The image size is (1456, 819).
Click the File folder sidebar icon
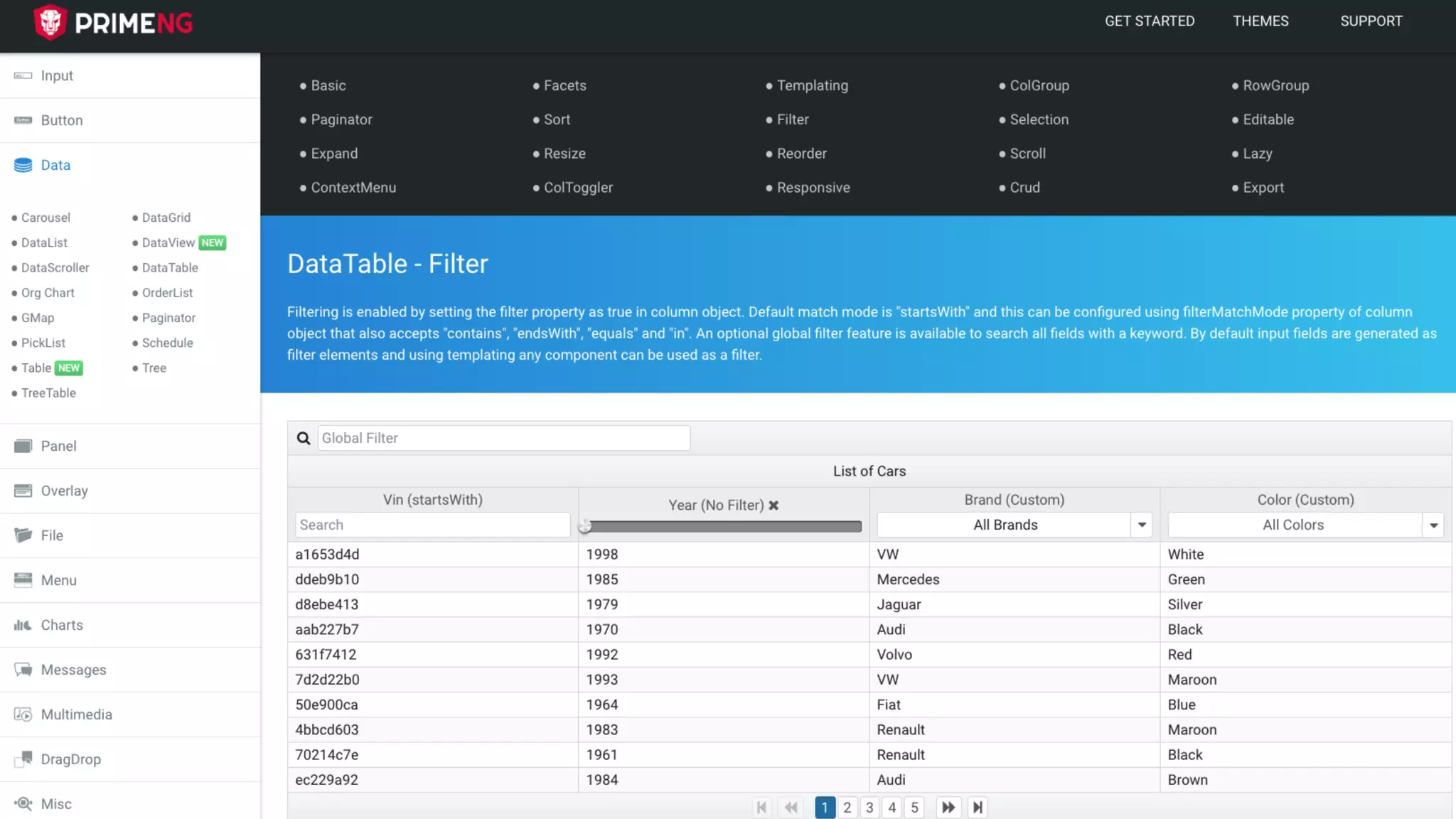click(23, 535)
